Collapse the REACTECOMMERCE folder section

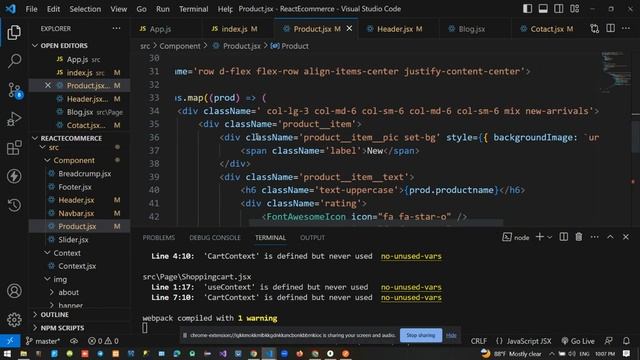(x=35, y=138)
